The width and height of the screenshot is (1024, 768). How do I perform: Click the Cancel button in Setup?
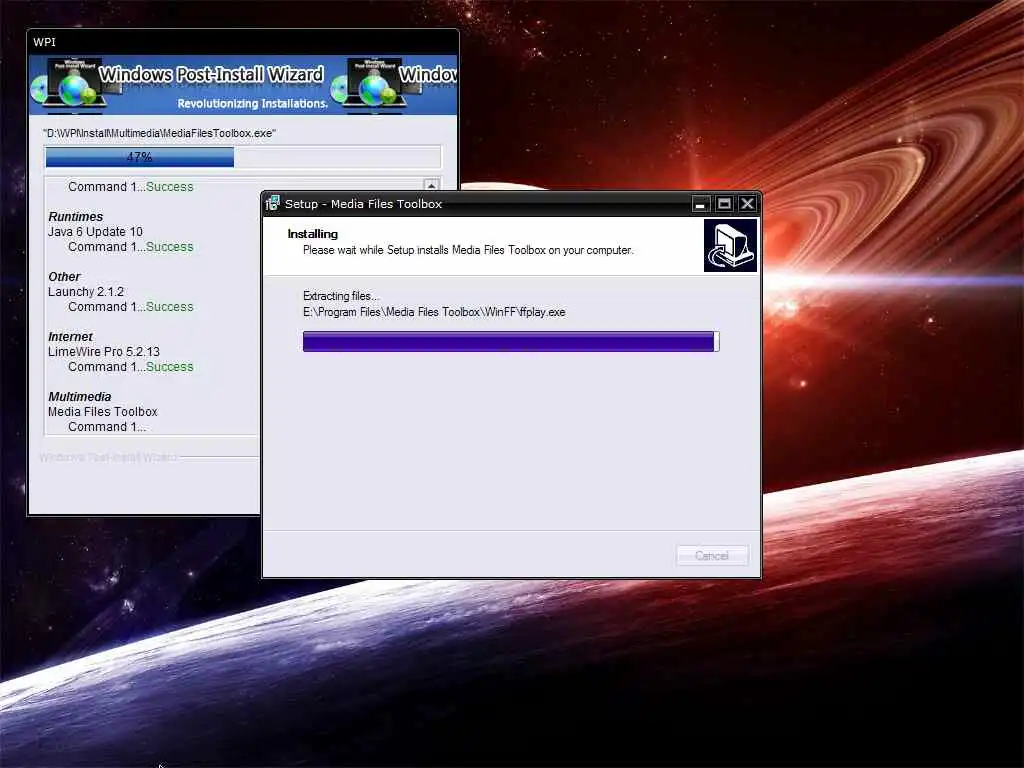coord(712,556)
